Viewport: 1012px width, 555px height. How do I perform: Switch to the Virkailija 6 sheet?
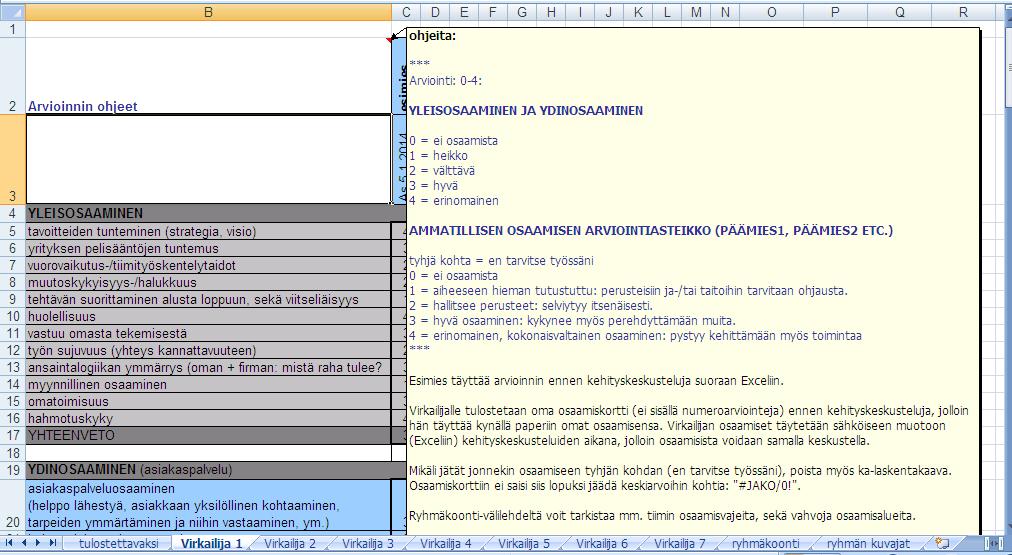point(602,543)
